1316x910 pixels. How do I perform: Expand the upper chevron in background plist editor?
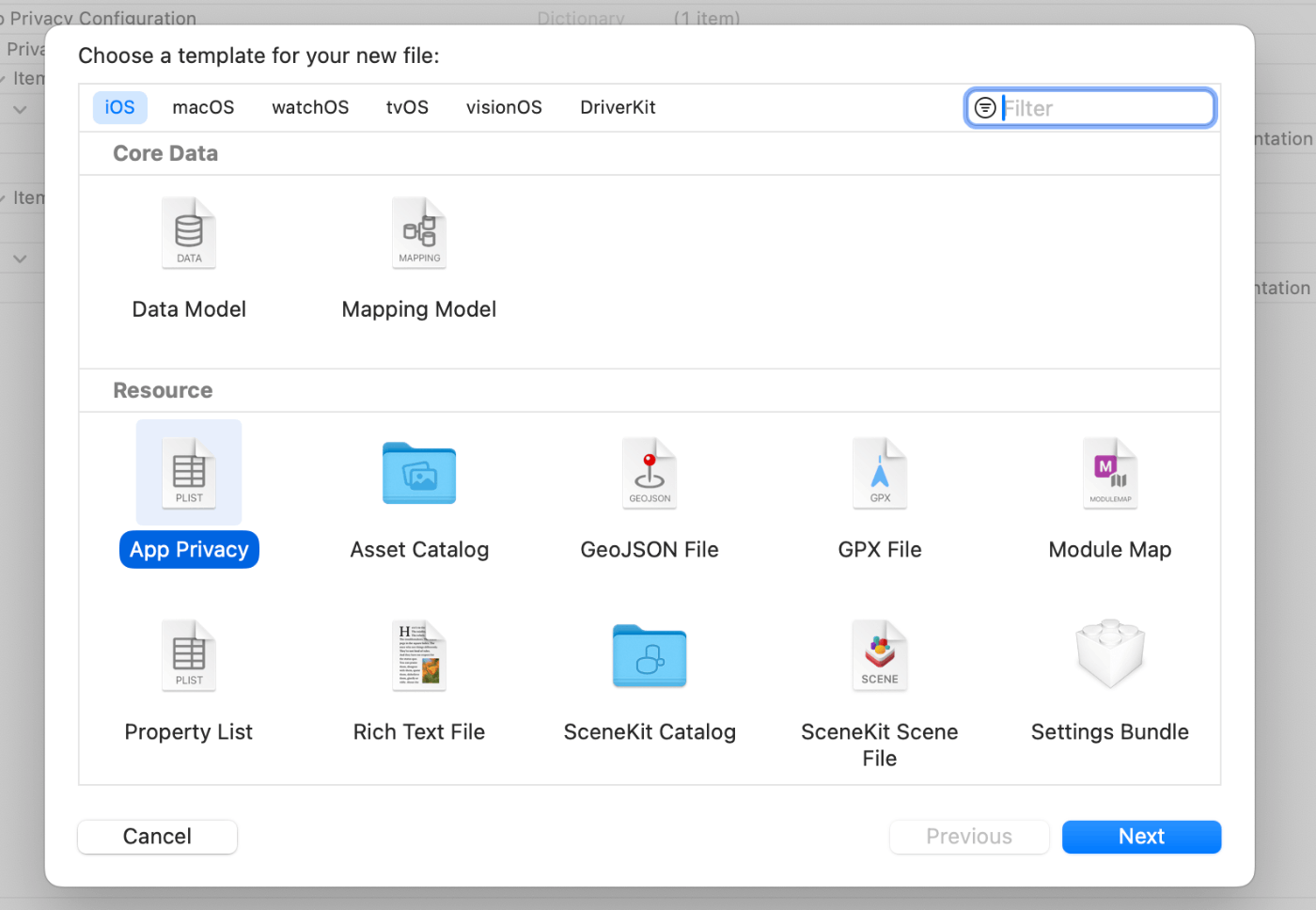(x=20, y=110)
